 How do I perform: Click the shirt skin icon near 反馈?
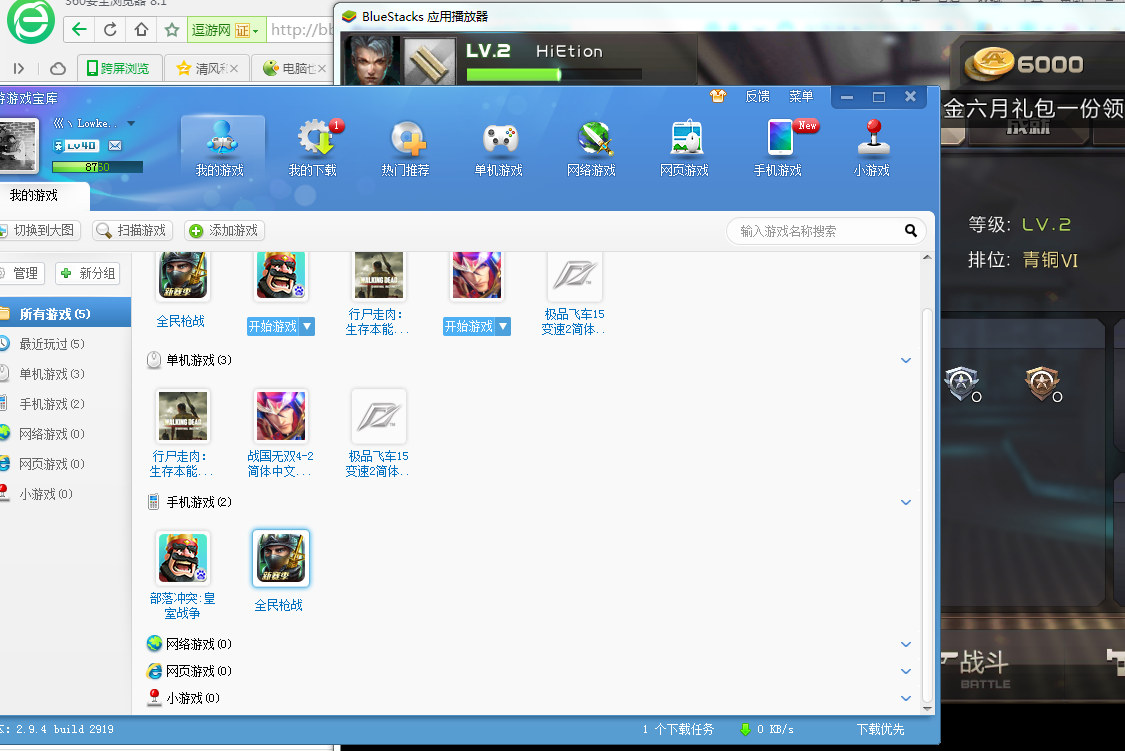[718, 96]
